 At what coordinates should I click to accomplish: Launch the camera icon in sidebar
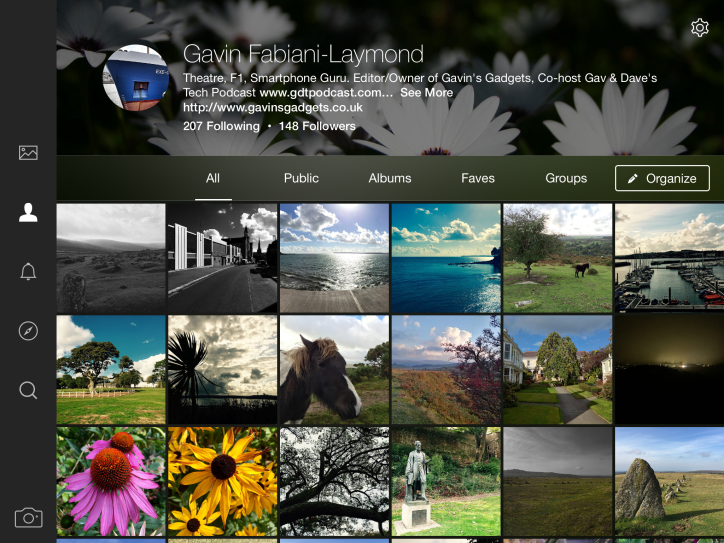click(x=28, y=517)
